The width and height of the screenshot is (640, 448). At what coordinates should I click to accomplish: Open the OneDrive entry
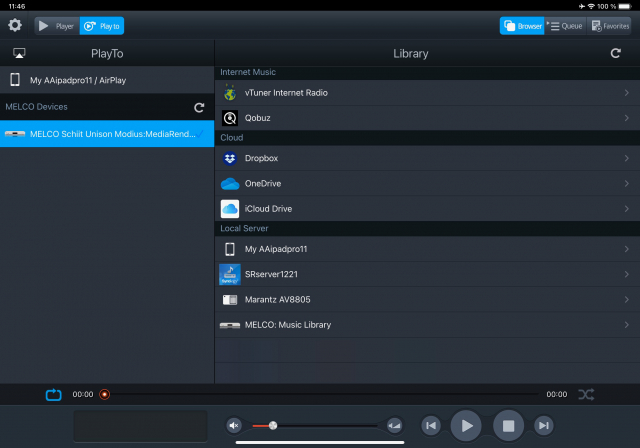(427, 184)
